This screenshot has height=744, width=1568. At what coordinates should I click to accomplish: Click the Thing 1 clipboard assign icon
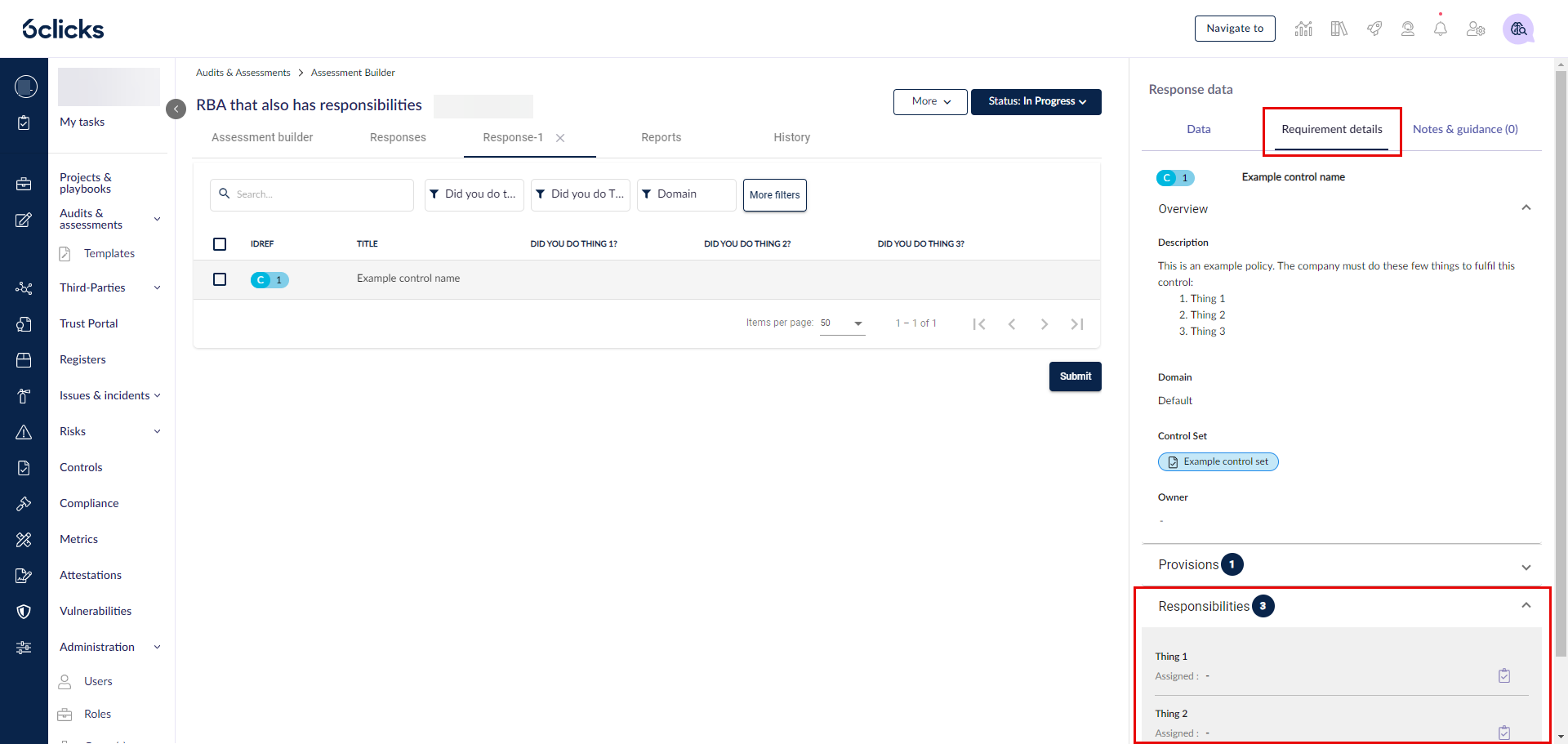tap(1504, 675)
